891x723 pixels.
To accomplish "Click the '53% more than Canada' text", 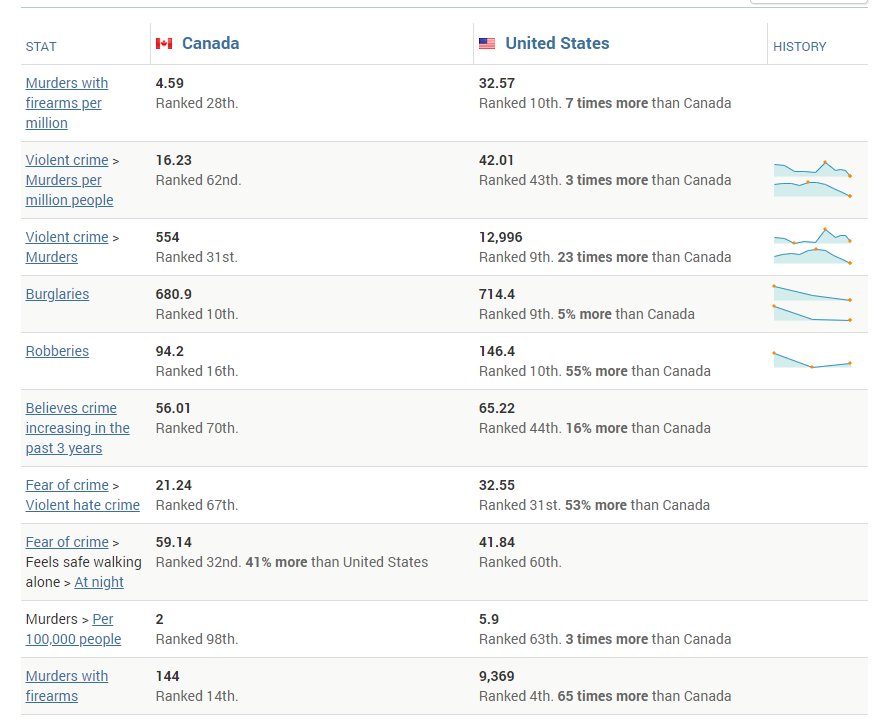I will pyautogui.click(x=638, y=505).
